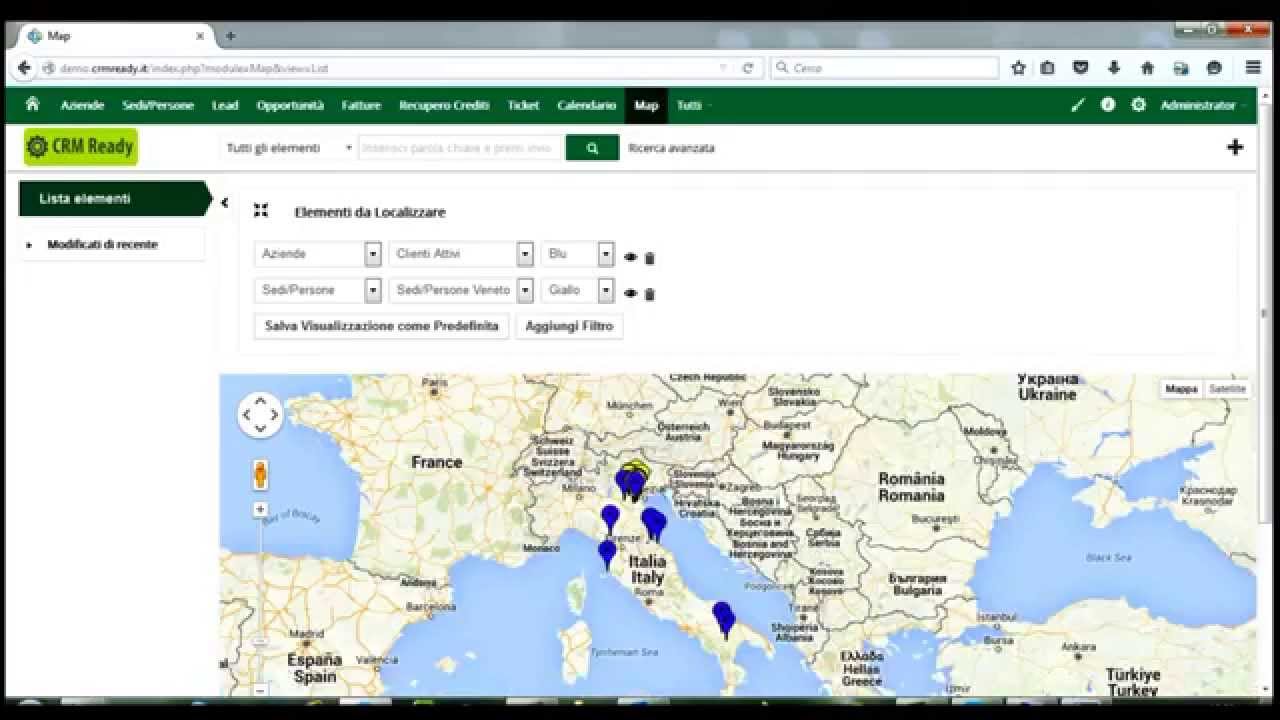
Task: Open URL history dropdown arrow in address bar
Action: 723,68
